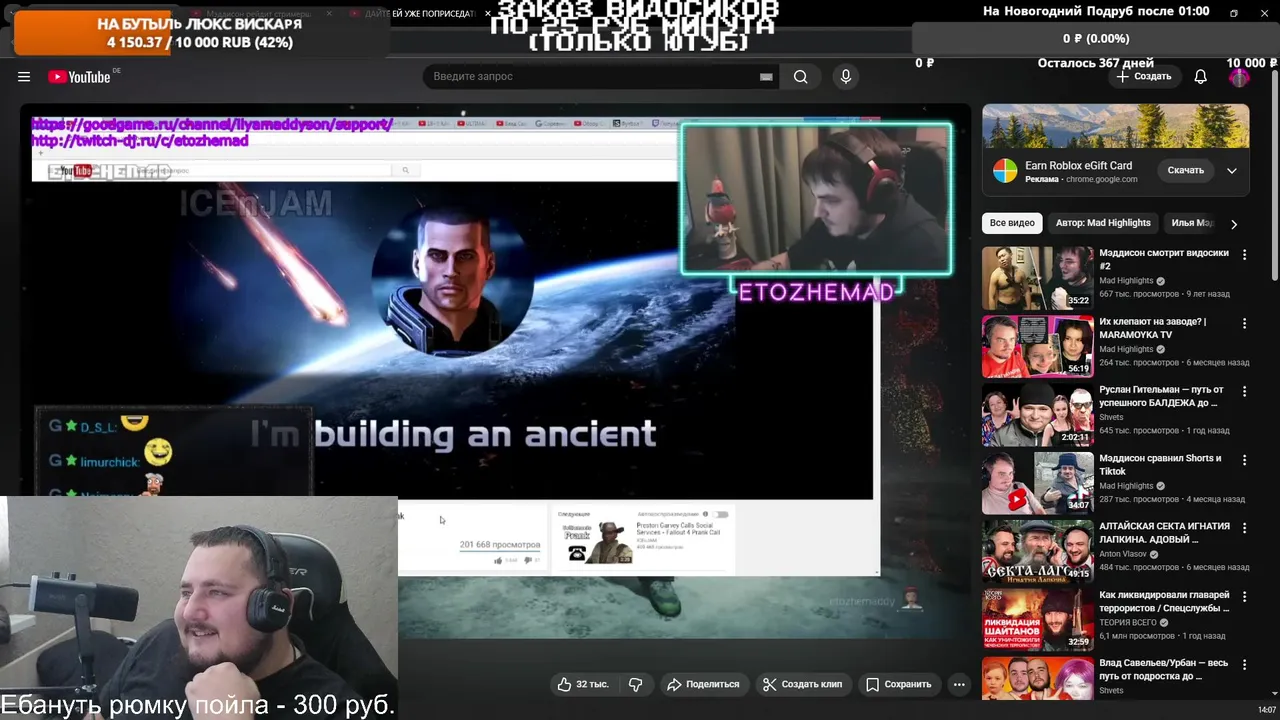Image resolution: width=1280 pixels, height=720 pixels.
Task: Click the goodgame.ru support link overlay text
Action: point(212,125)
